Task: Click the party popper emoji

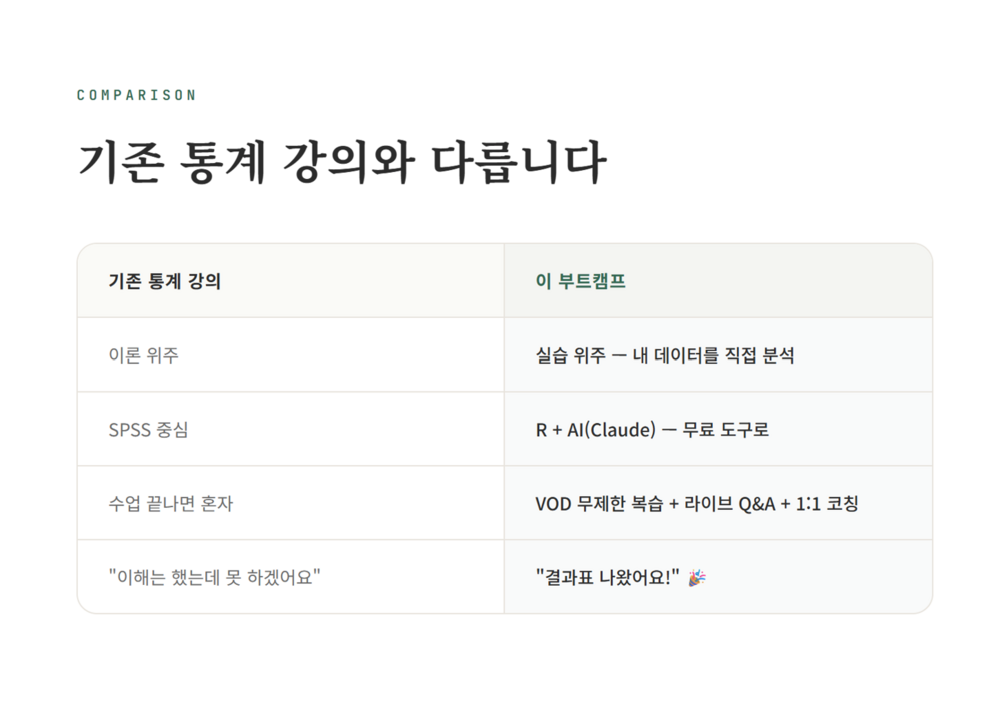Action: (697, 577)
